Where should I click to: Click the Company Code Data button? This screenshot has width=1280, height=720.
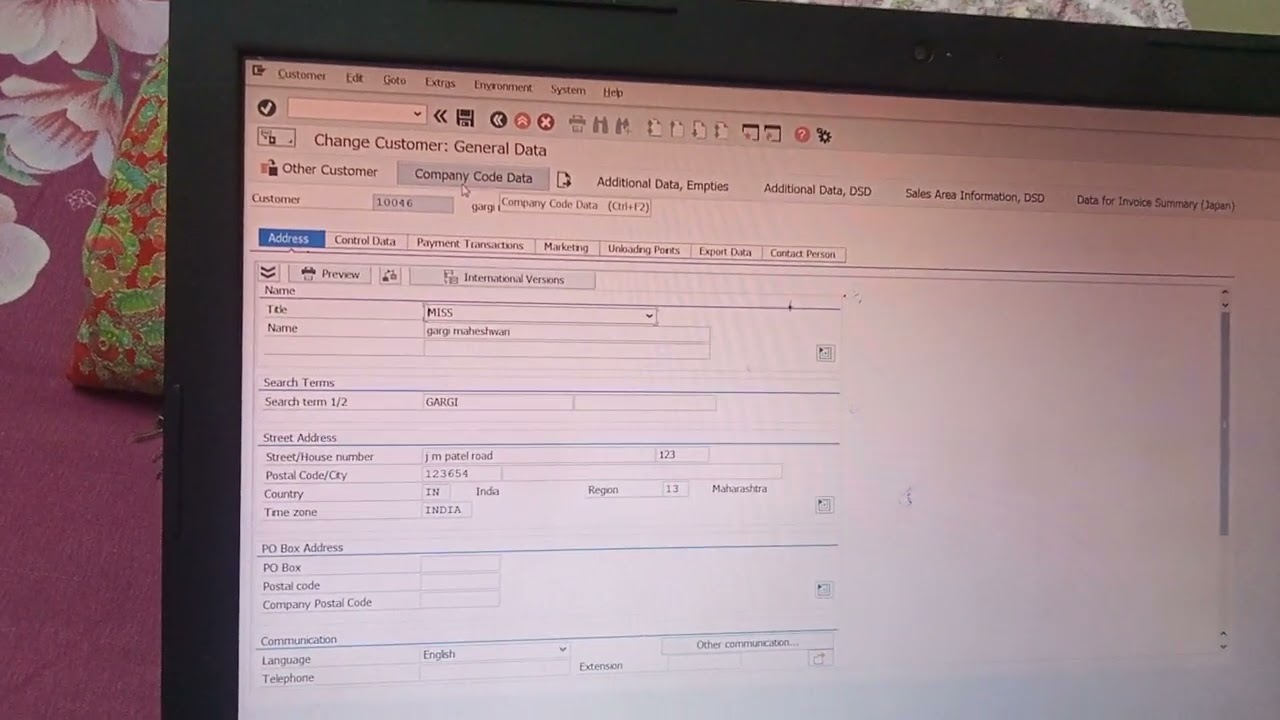473,176
